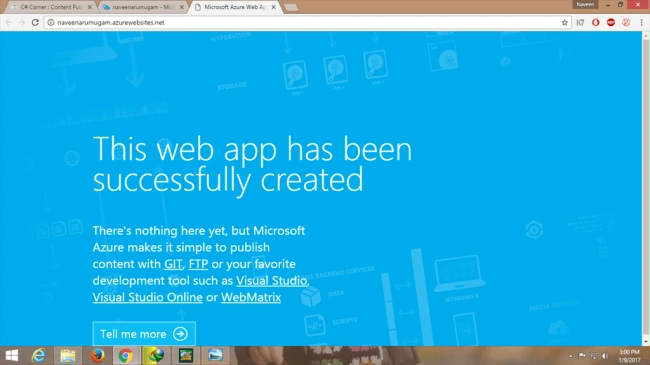Open the K7 extension icon

[x=580, y=22]
